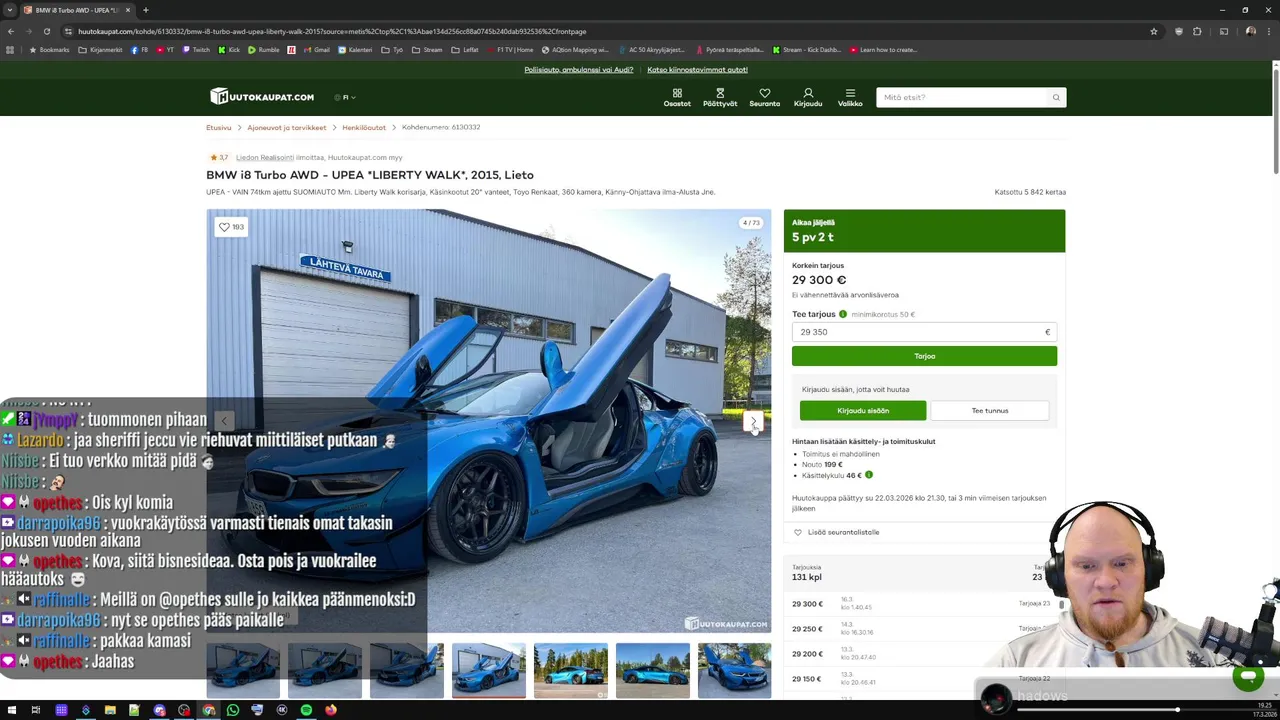Open Kirjanmerkit bookmarks folder
This screenshot has width=1280, height=720.
coord(101,50)
